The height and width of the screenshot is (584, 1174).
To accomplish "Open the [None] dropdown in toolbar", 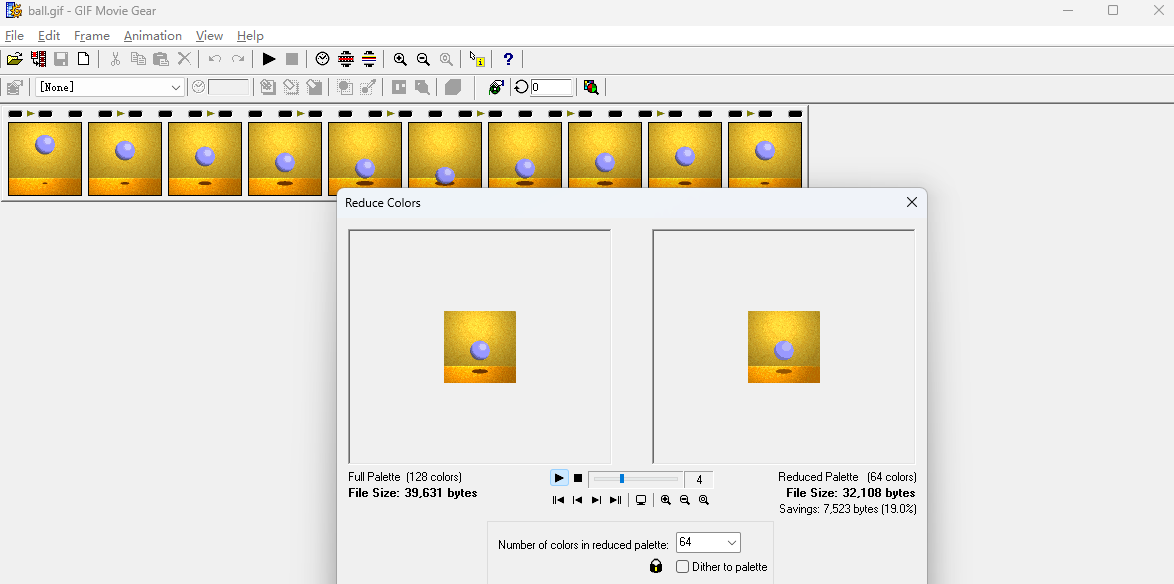I will tap(176, 87).
